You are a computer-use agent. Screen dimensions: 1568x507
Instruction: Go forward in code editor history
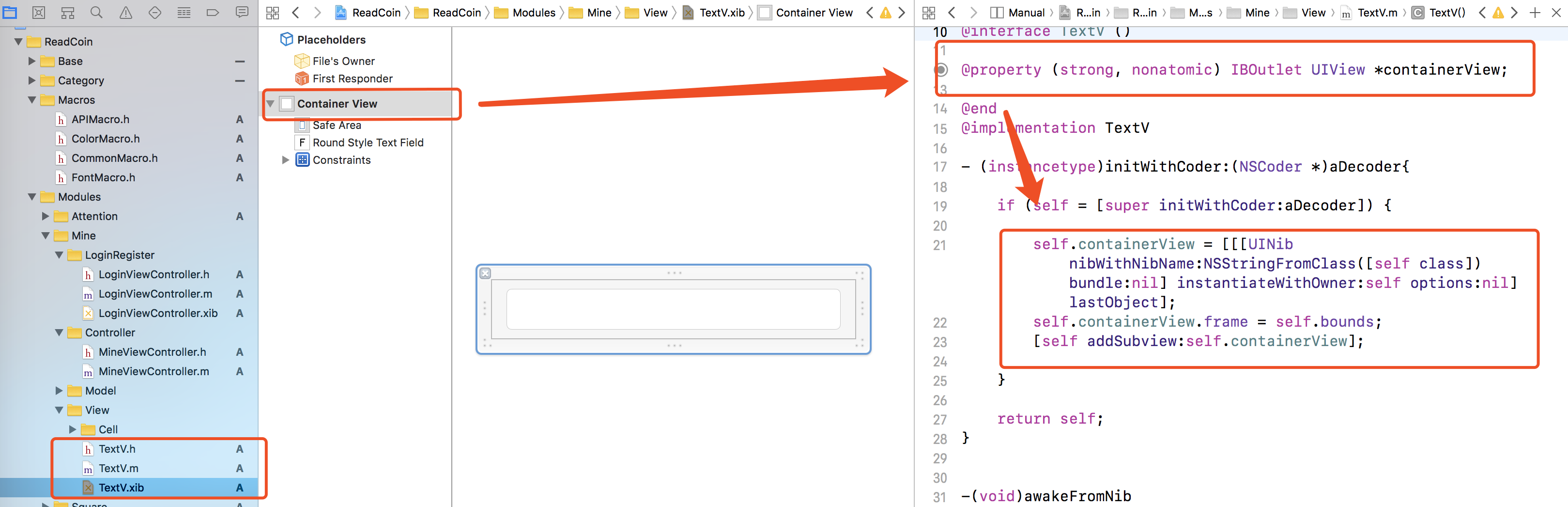tap(973, 12)
